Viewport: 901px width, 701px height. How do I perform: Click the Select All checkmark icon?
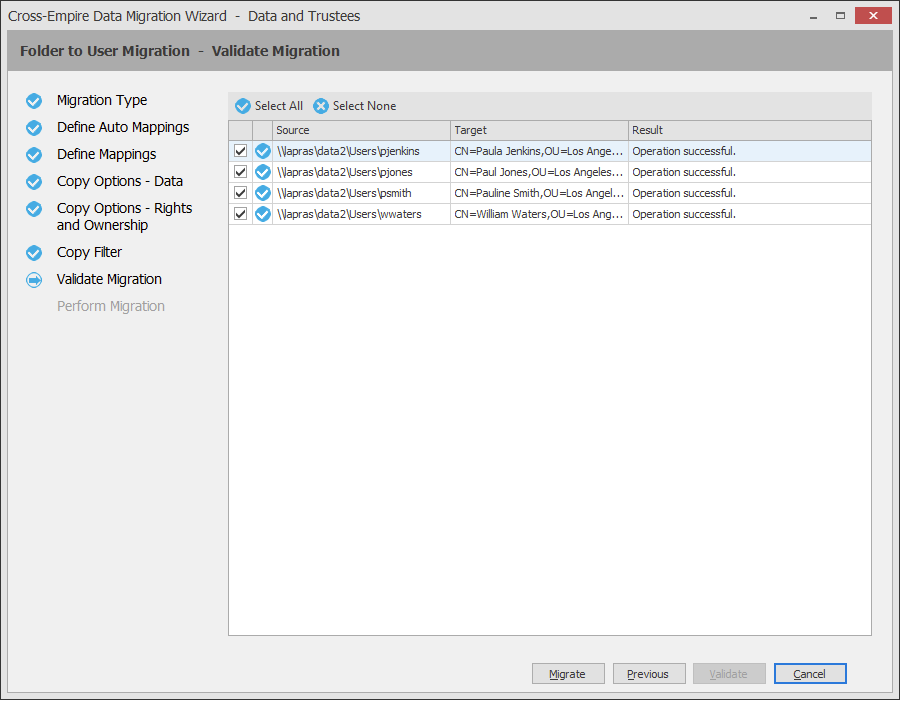(243, 106)
